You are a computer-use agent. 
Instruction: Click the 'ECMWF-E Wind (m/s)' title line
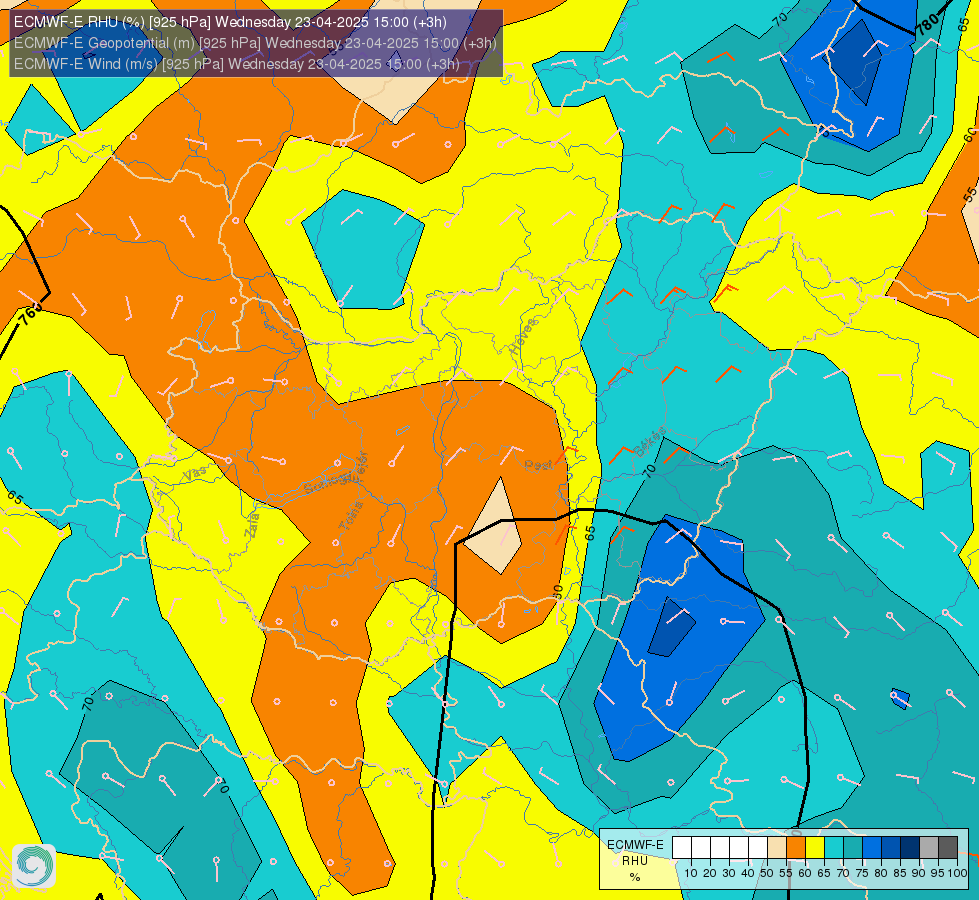(237, 64)
